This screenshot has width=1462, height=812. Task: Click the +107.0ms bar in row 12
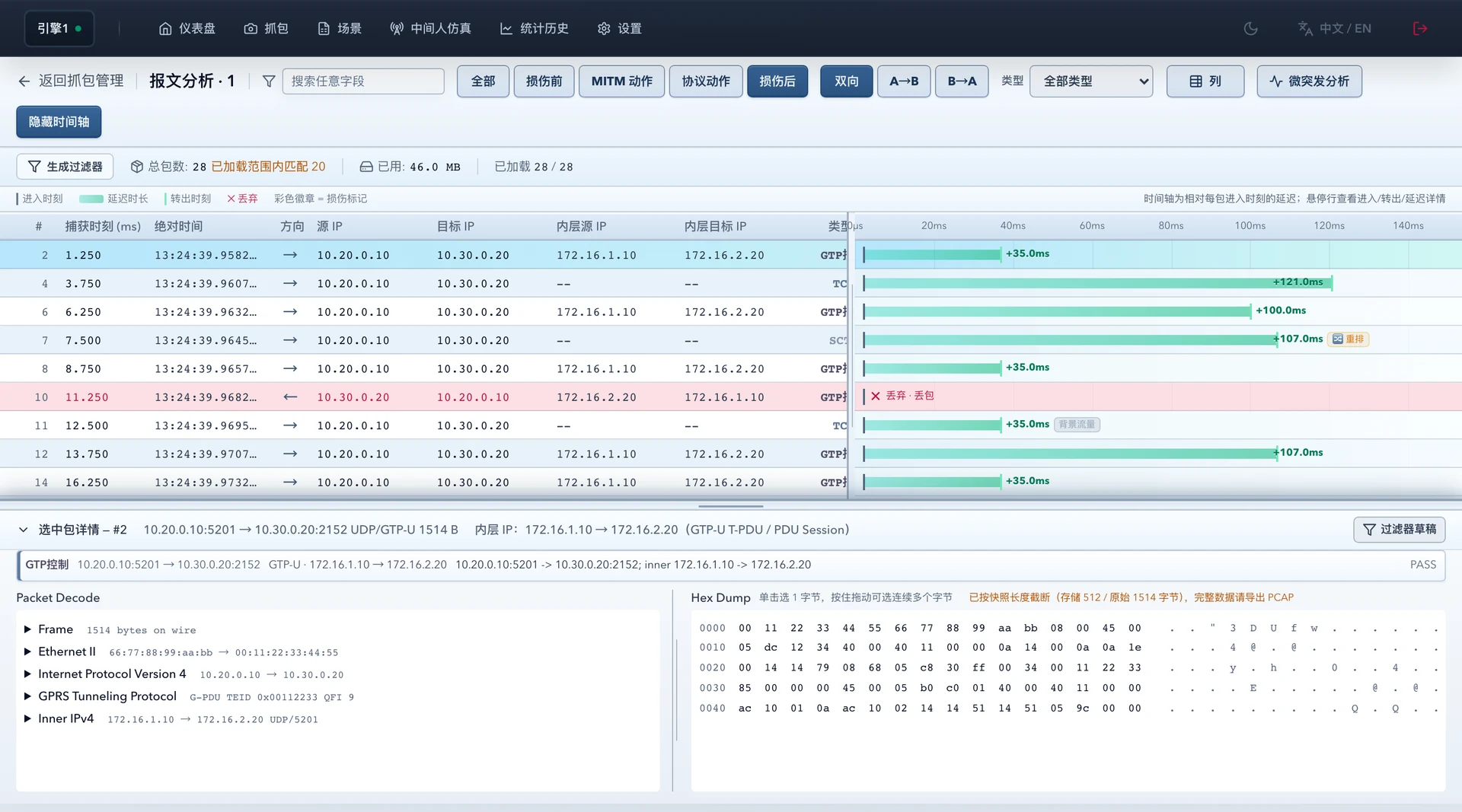pos(1070,453)
